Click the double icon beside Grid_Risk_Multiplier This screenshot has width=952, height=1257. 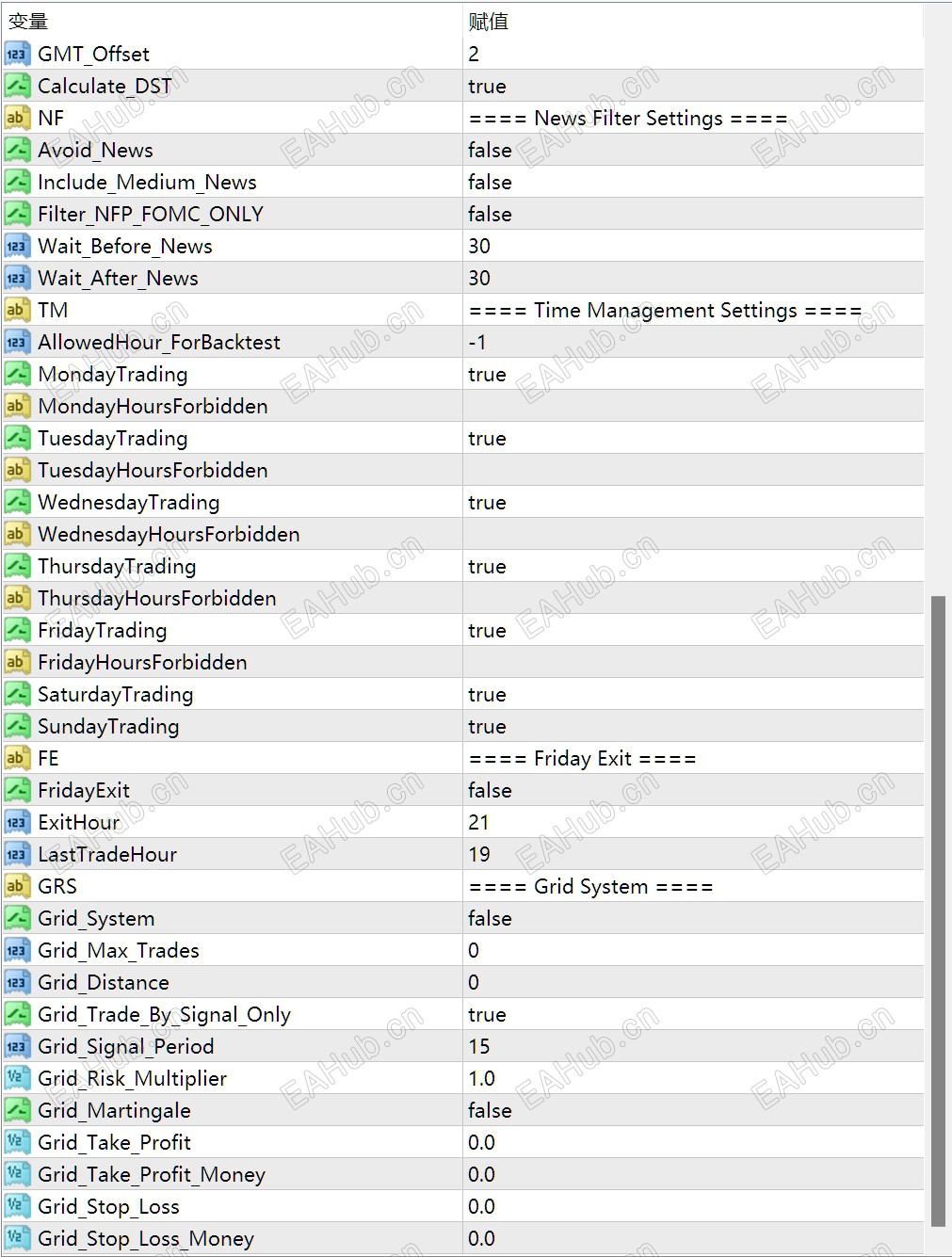[x=17, y=1078]
